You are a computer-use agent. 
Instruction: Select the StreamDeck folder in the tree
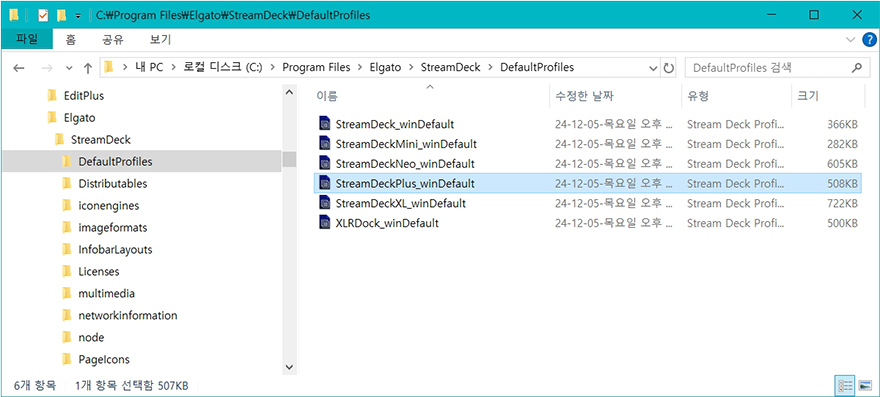[x=100, y=140]
